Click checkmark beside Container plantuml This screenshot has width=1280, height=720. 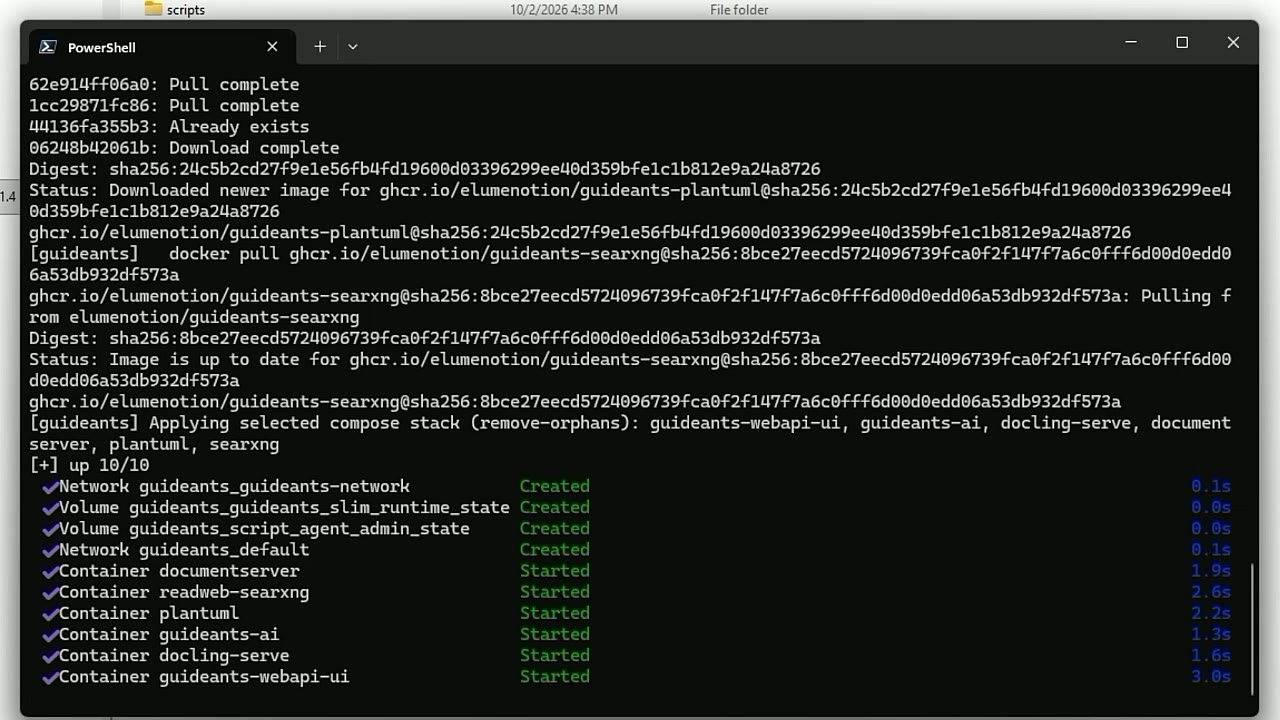50,614
